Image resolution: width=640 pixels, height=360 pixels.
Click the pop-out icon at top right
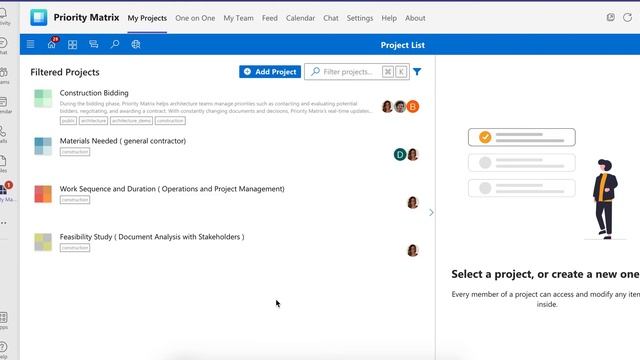[611, 17]
